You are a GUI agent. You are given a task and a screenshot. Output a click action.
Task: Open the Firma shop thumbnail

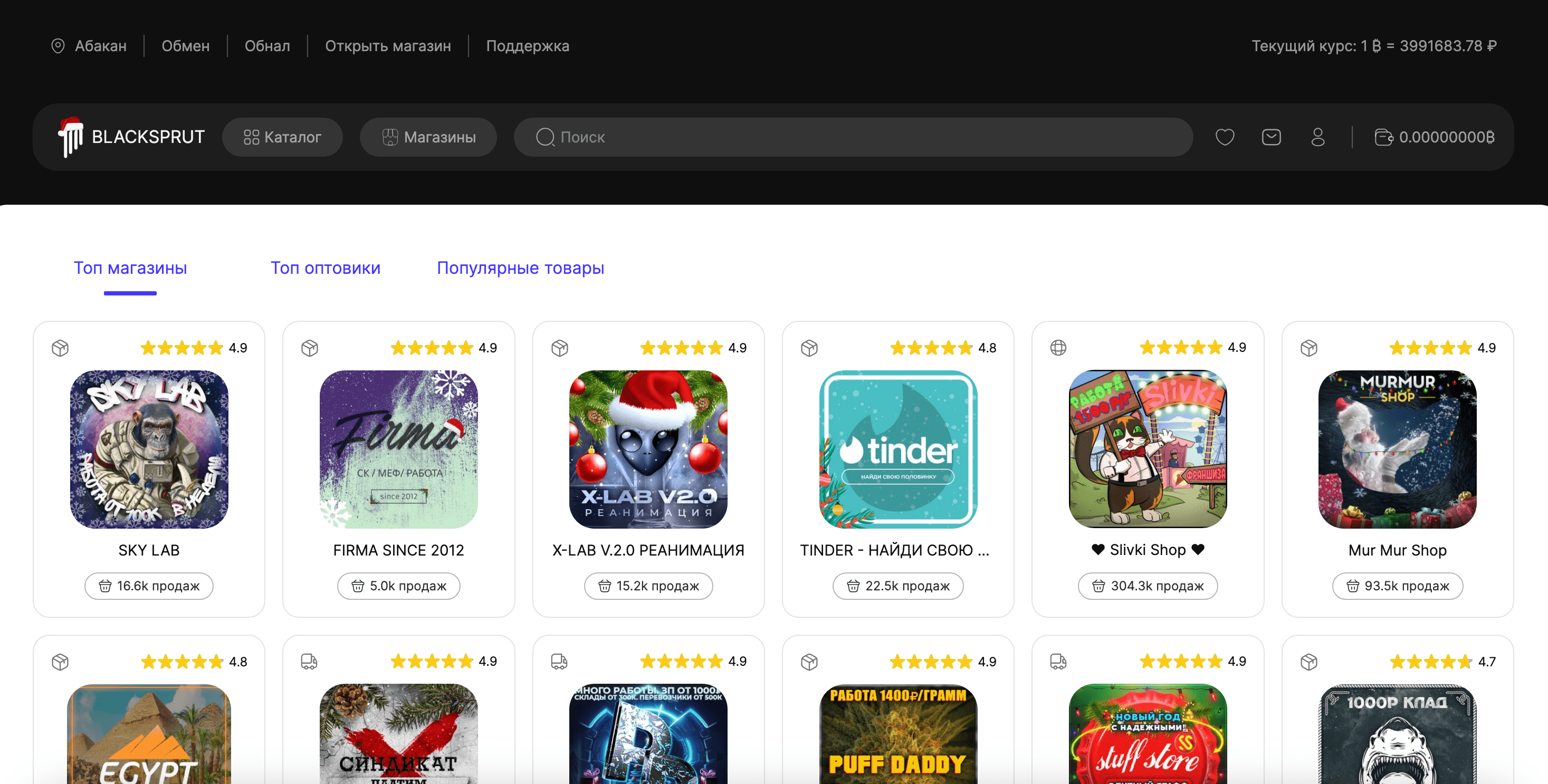click(x=398, y=450)
